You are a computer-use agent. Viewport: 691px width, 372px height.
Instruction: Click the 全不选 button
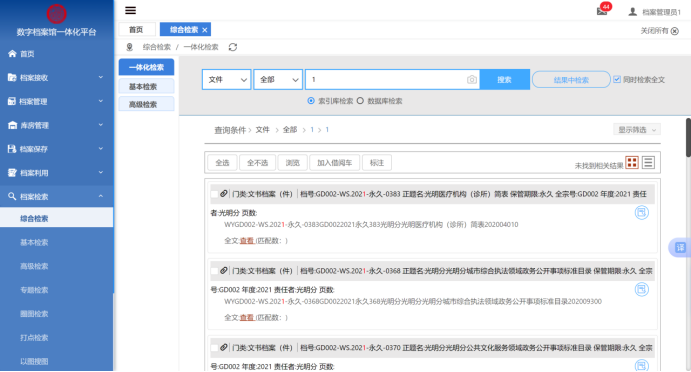click(x=257, y=163)
